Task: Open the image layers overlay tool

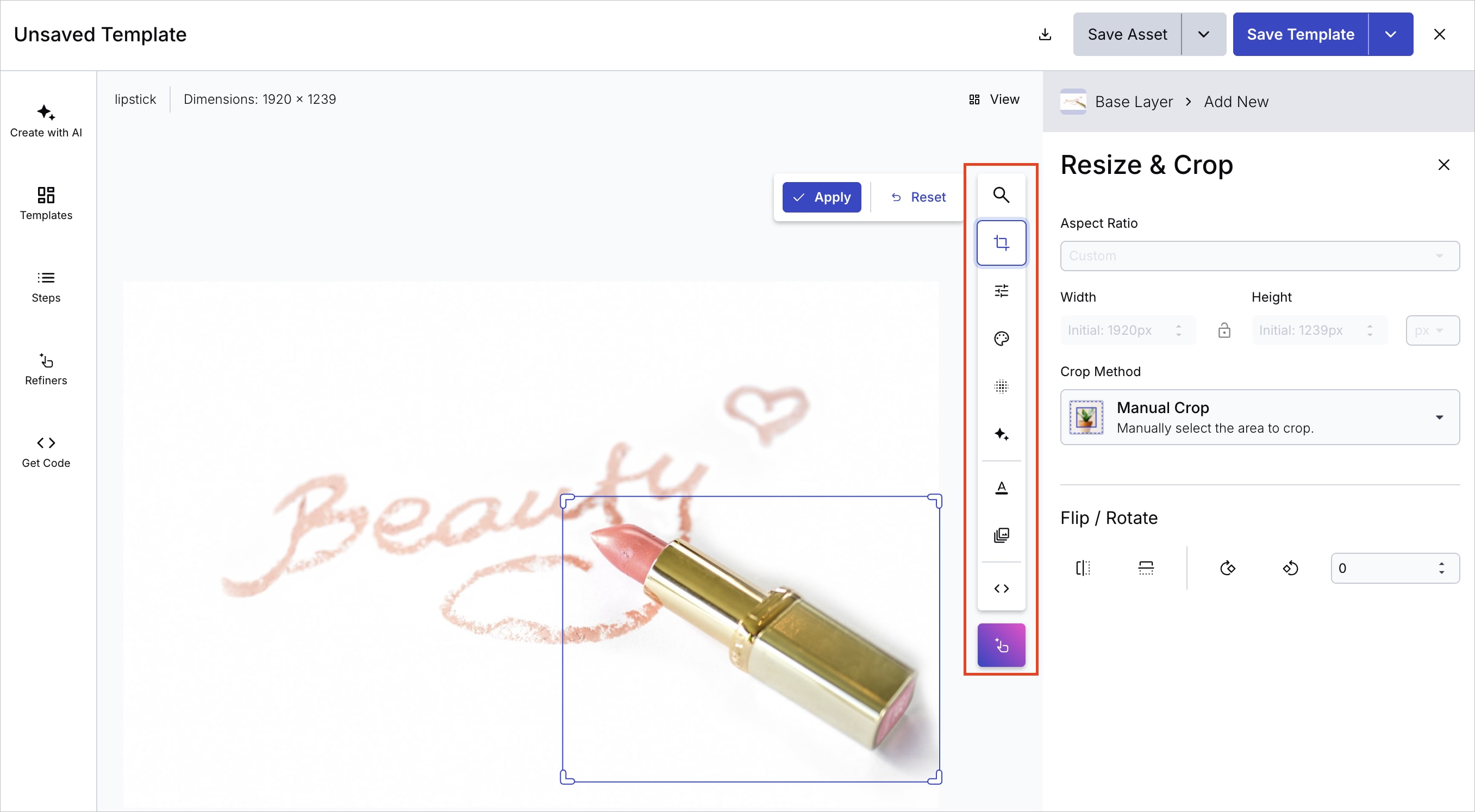Action: [x=1001, y=535]
